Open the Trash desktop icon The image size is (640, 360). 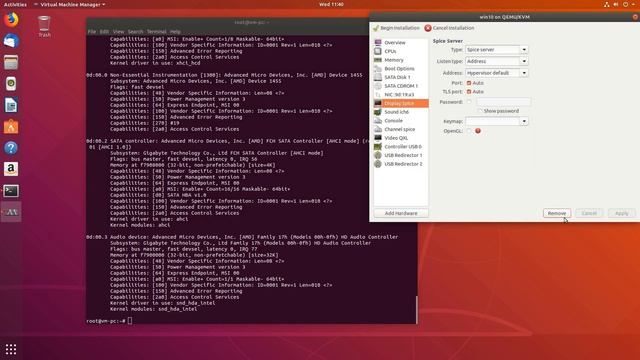44,26
